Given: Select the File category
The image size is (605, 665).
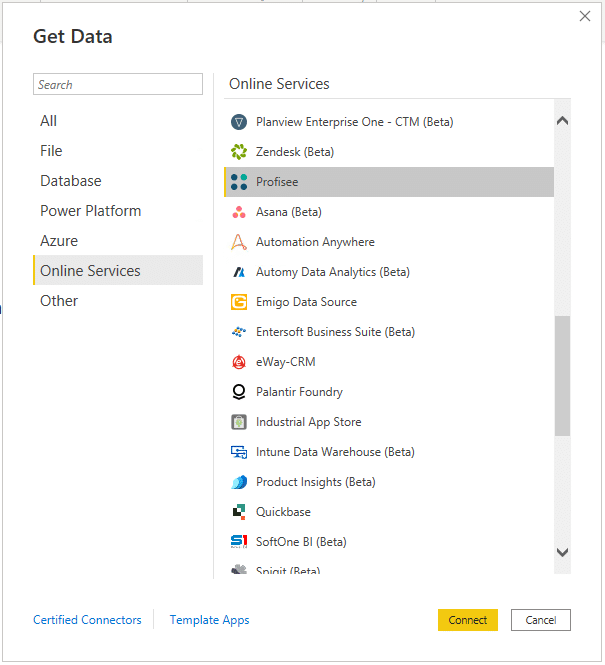Looking at the screenshot, I should pyautogui.click(x=118, y=151).
